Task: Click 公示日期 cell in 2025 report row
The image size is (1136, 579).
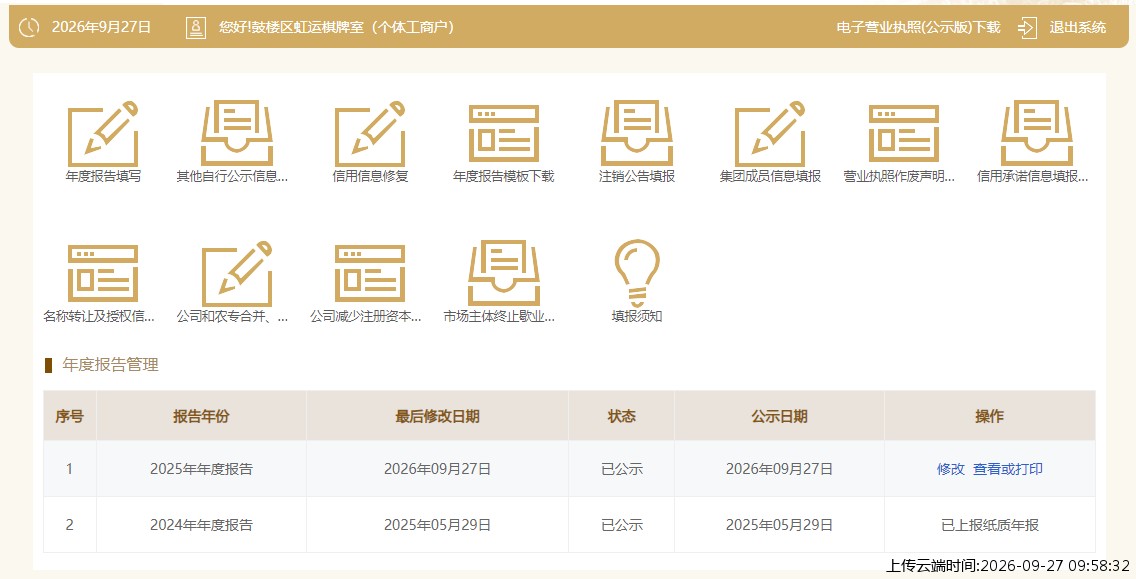Action: pyautogui.click(x=780, y=469)
